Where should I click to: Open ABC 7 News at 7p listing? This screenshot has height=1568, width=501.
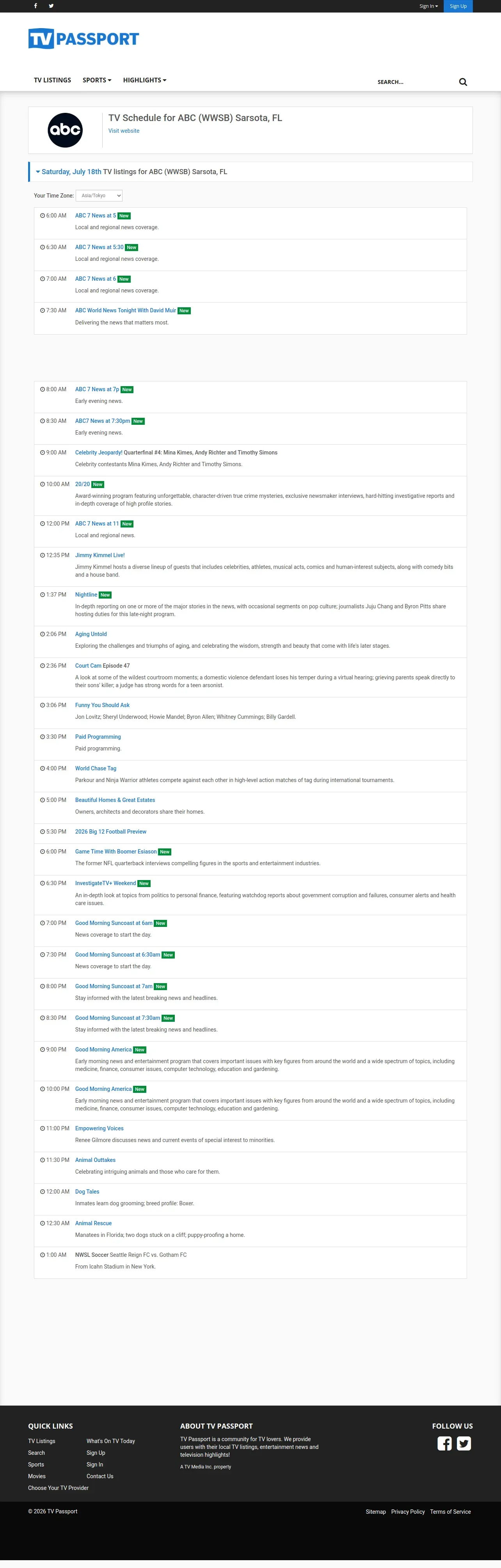click(97, 390)
